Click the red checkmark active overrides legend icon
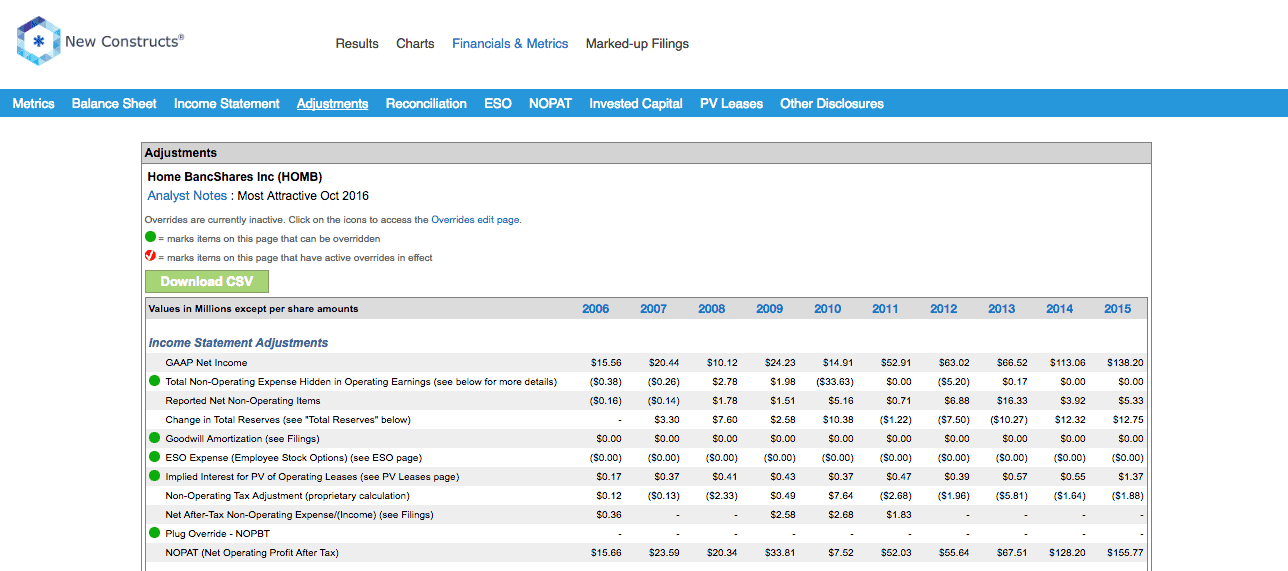 [150, 257]
